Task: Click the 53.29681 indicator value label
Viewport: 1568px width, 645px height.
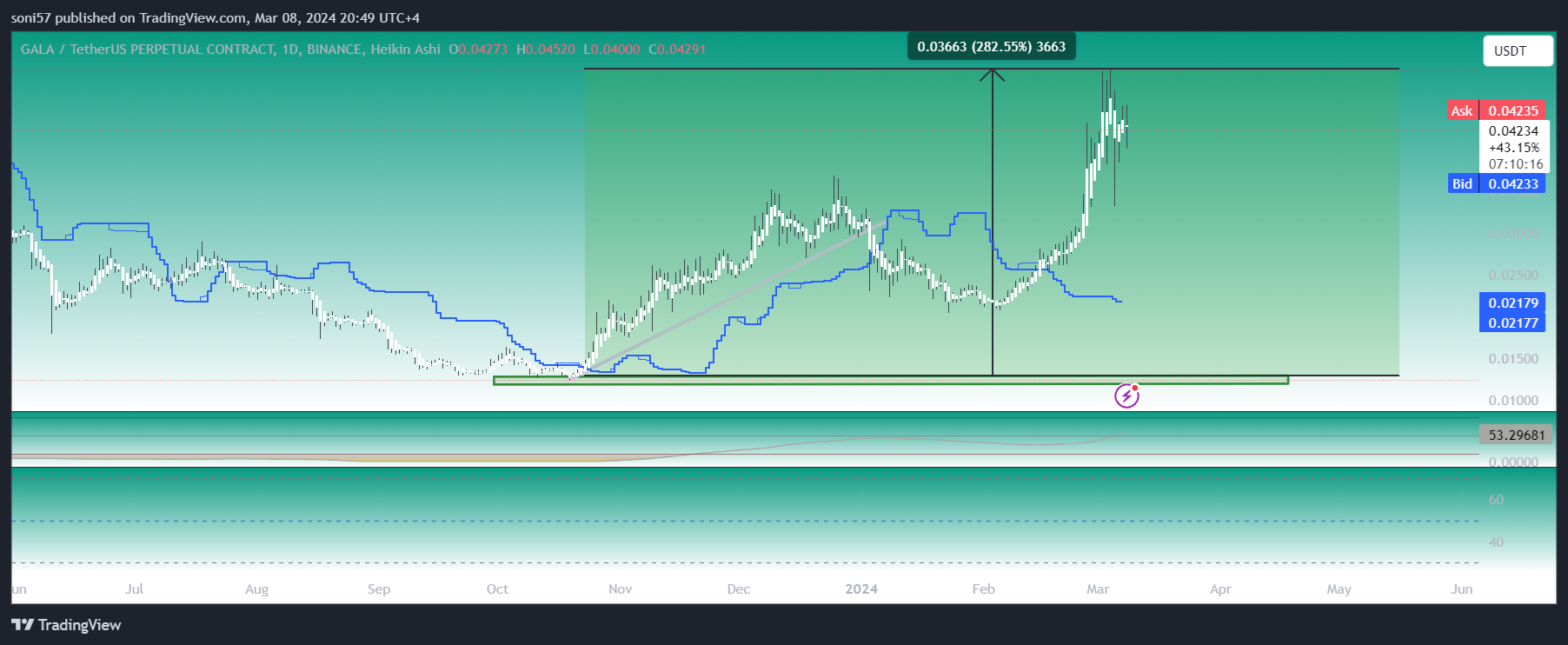Action: [1517, 435]
